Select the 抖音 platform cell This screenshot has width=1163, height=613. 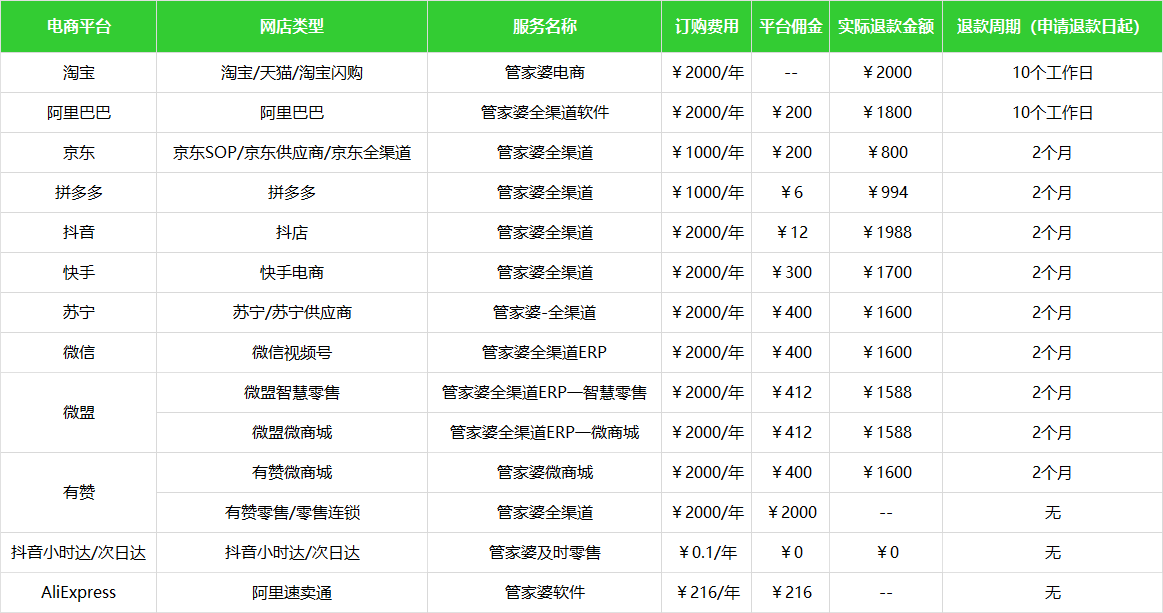coord(79,233)
